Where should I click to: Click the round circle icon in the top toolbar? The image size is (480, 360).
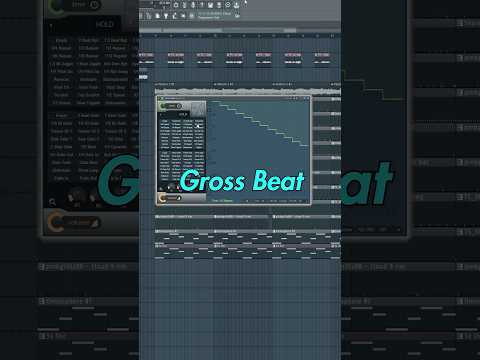(x=228, y=5)
